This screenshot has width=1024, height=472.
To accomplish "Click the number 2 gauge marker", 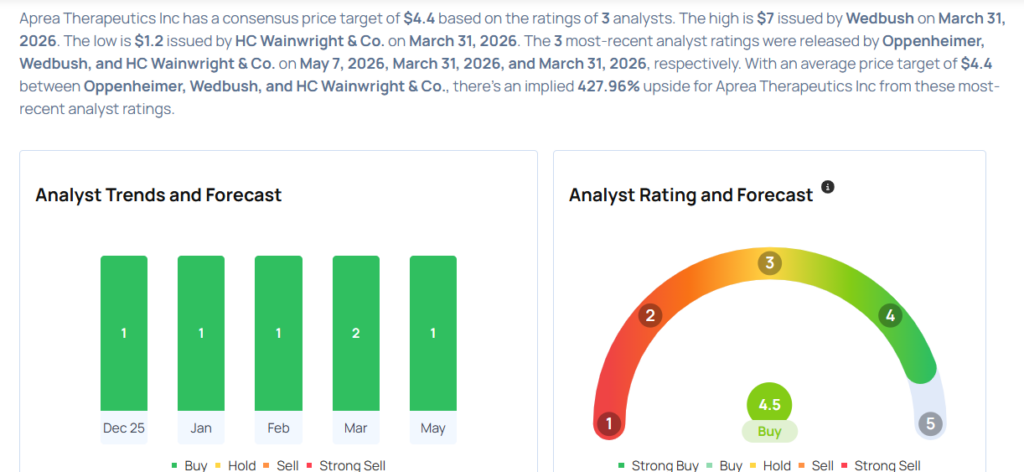I will click(x=650, y=316).
